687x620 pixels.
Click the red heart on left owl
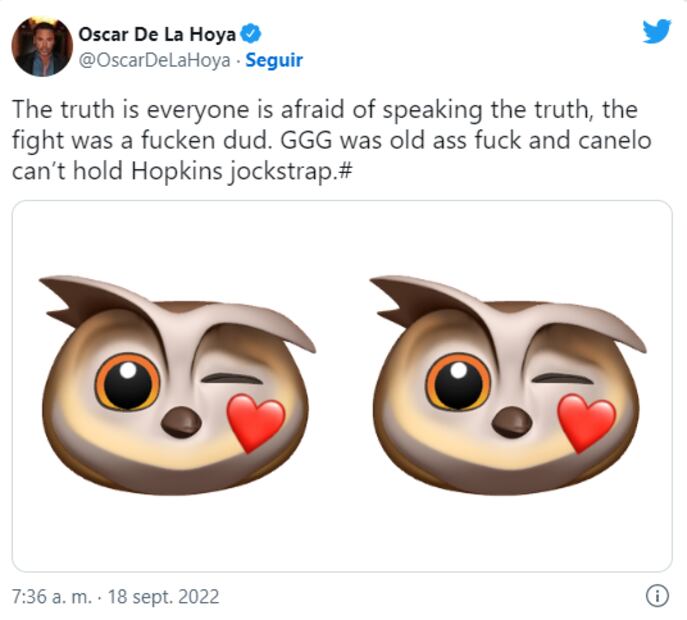point(256,421)
